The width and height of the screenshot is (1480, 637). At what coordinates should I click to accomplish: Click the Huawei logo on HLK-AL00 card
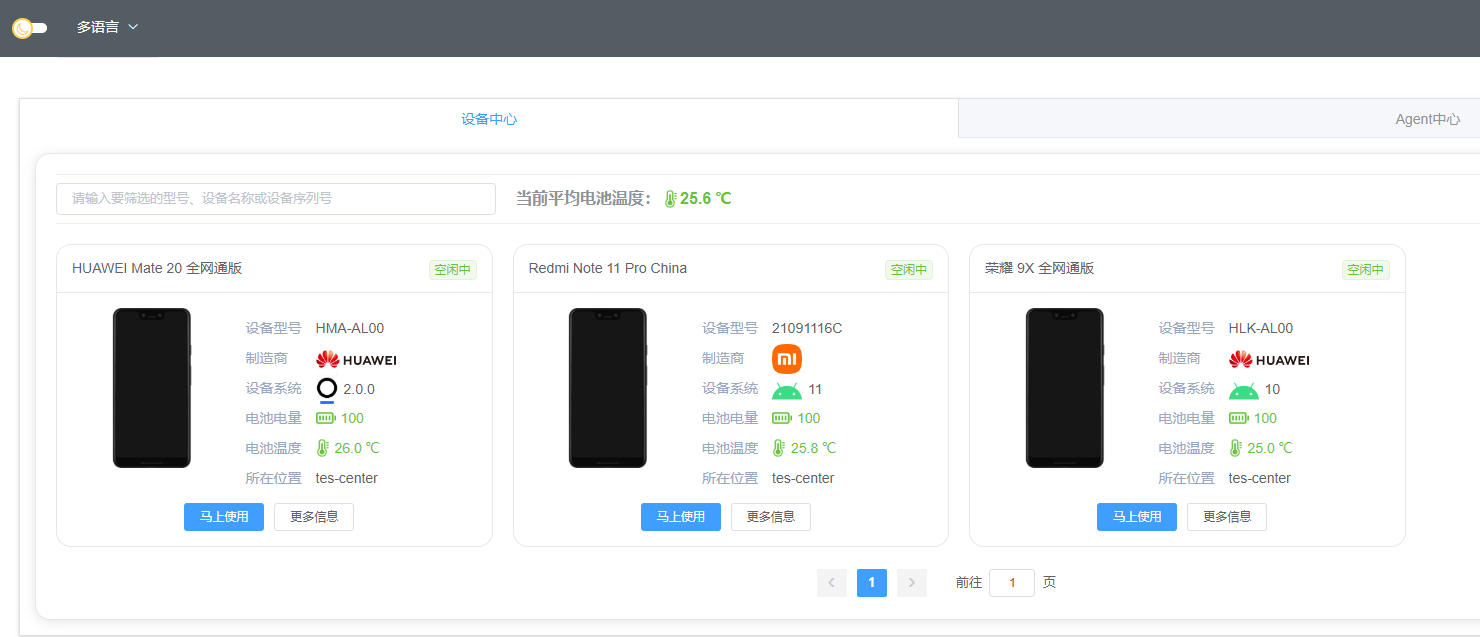click(1269, 359)
